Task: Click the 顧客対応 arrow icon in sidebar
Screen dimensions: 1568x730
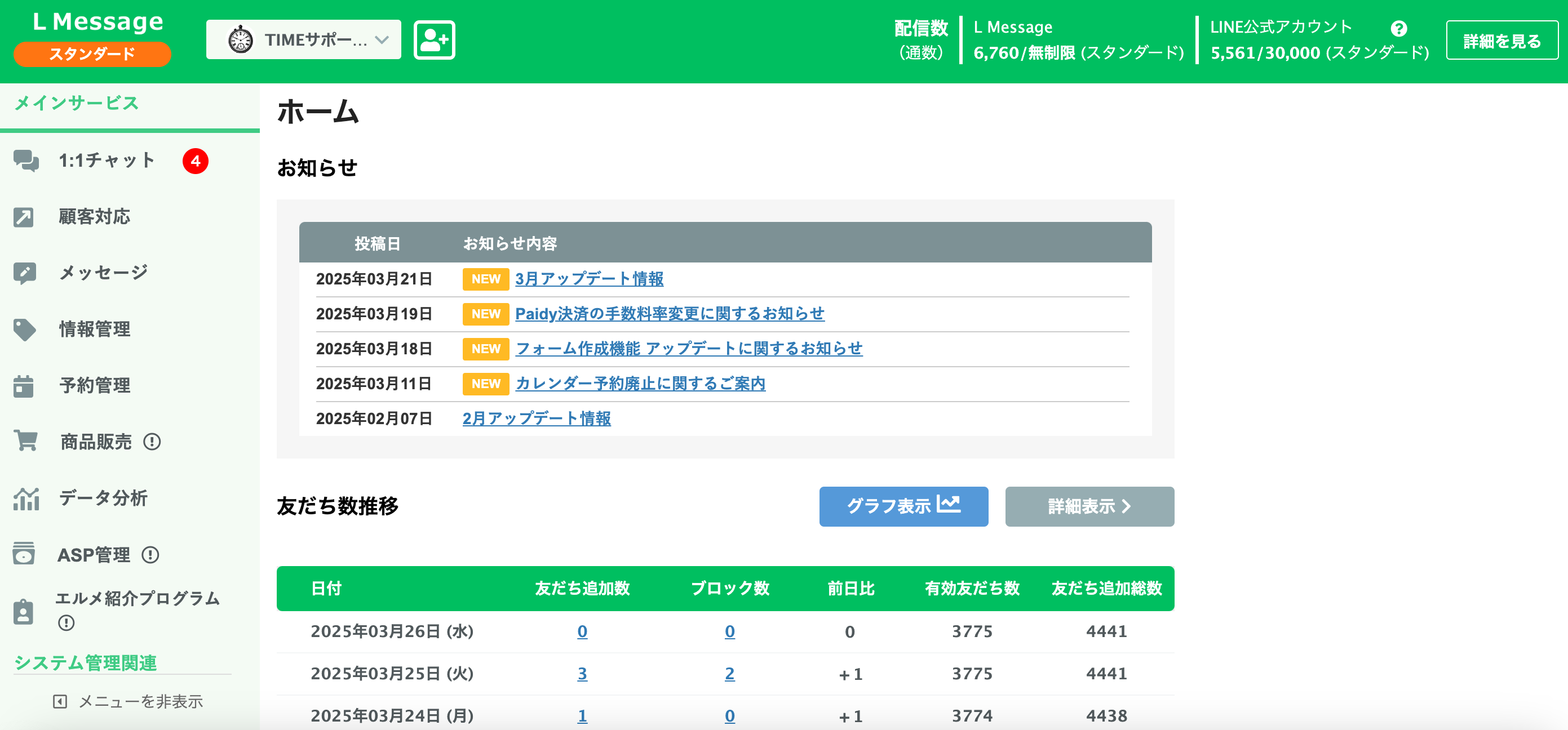Action: pos(24,216)
